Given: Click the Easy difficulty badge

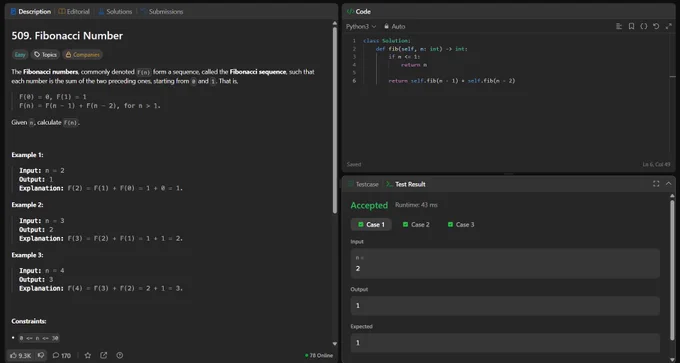Looking at the screenshot, I should click(x=20, y=55).
